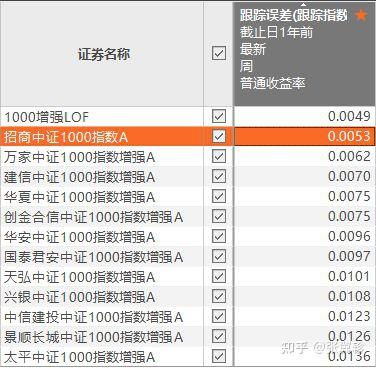Viewport: 376px width, 368px height.
Task: Toggle checkbox for 兴银中证1000指数增强A
Action: (219, 296)
